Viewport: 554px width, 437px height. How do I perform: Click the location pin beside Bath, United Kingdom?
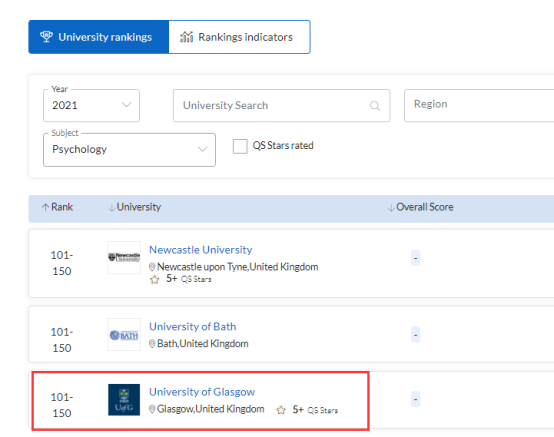pyautogui.click(x=152, y=344)
